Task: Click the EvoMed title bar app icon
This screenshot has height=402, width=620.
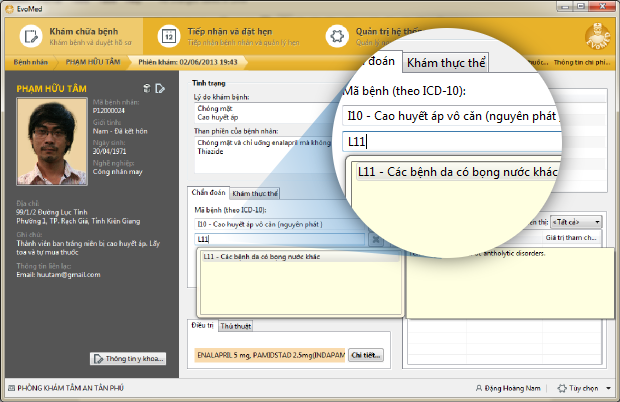Action: (x=9, y=9)
